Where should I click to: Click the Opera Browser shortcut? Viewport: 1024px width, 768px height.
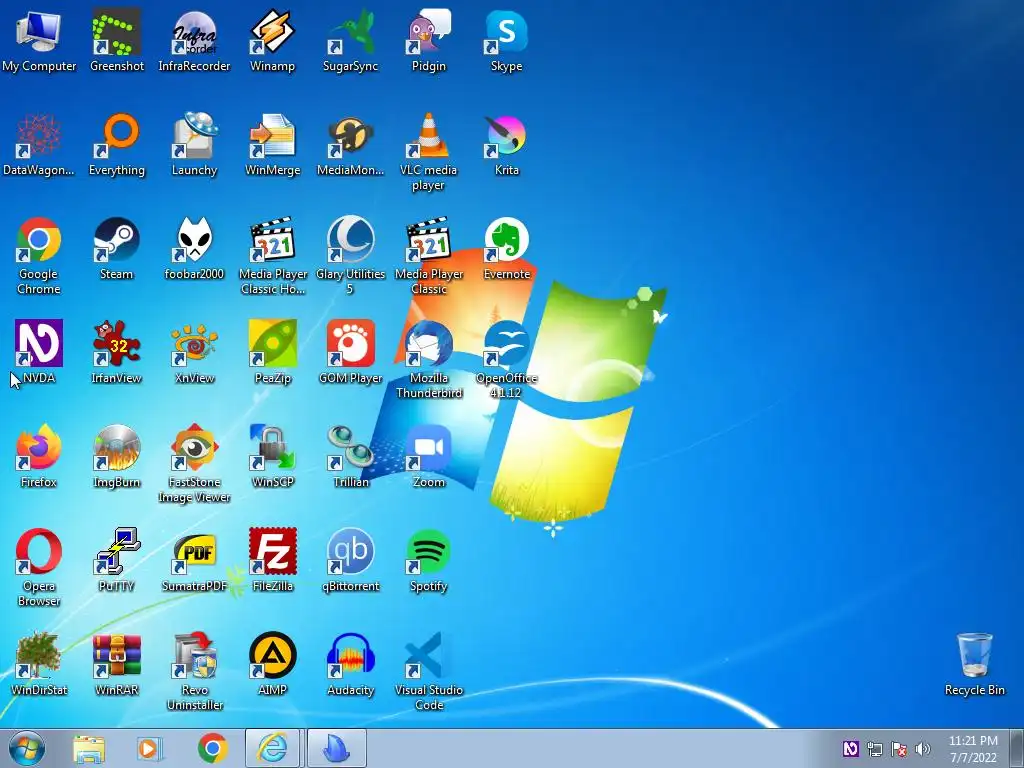point(39,552)
